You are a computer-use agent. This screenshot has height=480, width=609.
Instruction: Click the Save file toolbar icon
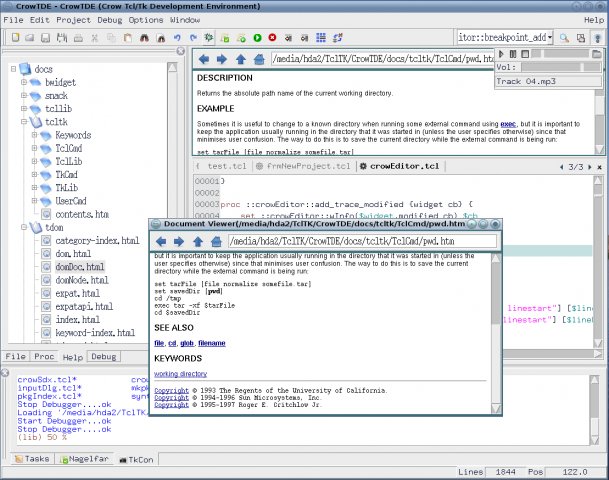(x=45, y=38)
